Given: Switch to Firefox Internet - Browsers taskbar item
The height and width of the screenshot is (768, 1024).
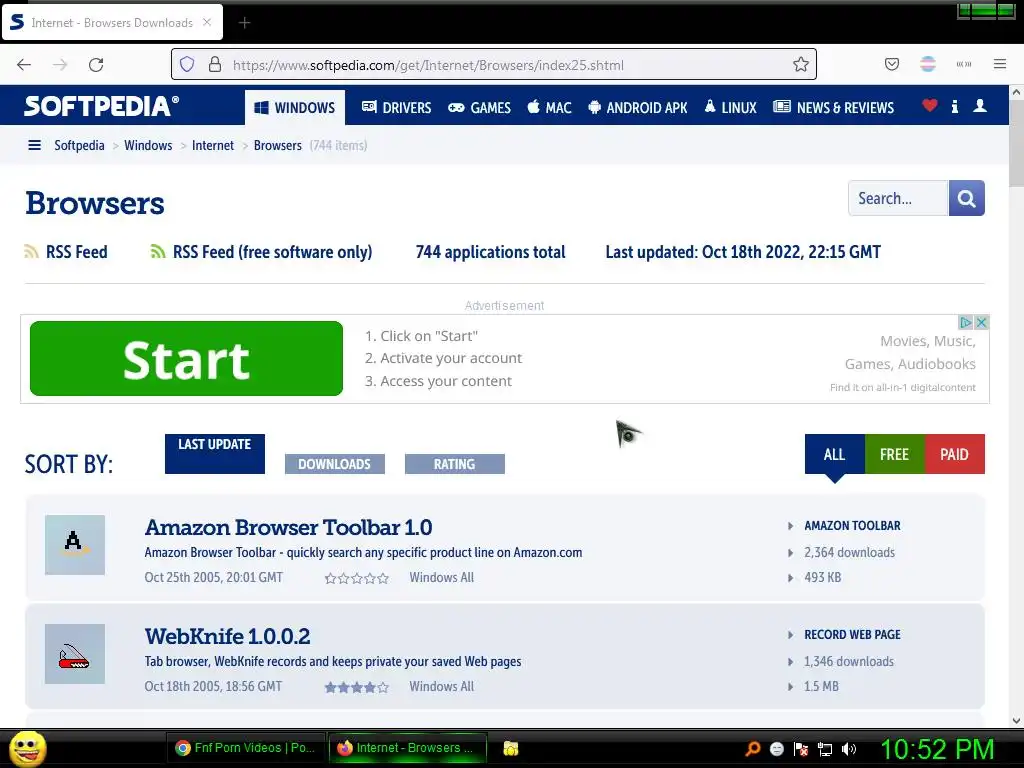Looking at the screenshot, I should point(408,748).
